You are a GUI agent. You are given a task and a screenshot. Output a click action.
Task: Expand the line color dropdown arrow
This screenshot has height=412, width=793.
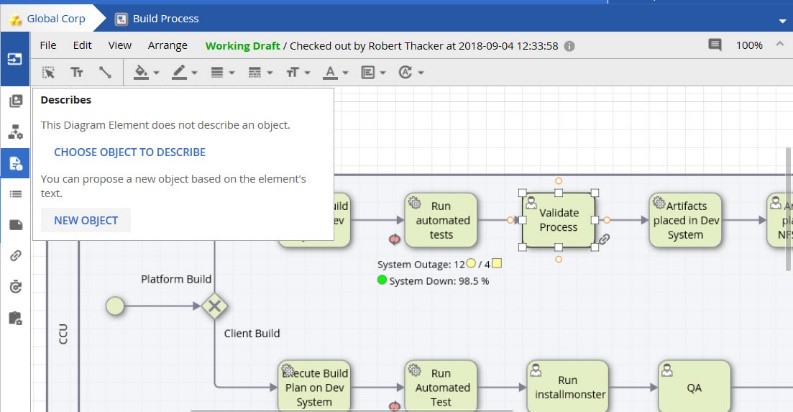[x=195, y=73]
